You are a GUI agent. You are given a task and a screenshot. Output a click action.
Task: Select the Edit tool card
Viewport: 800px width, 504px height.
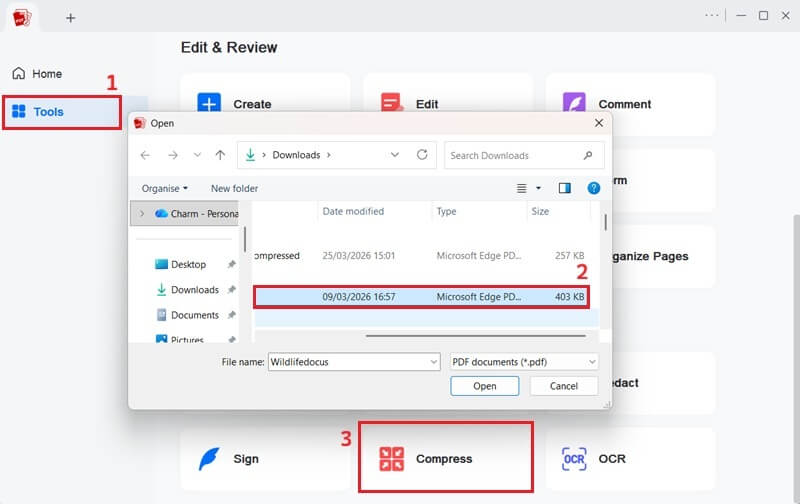pyautogui.click(x=447, y=104)
